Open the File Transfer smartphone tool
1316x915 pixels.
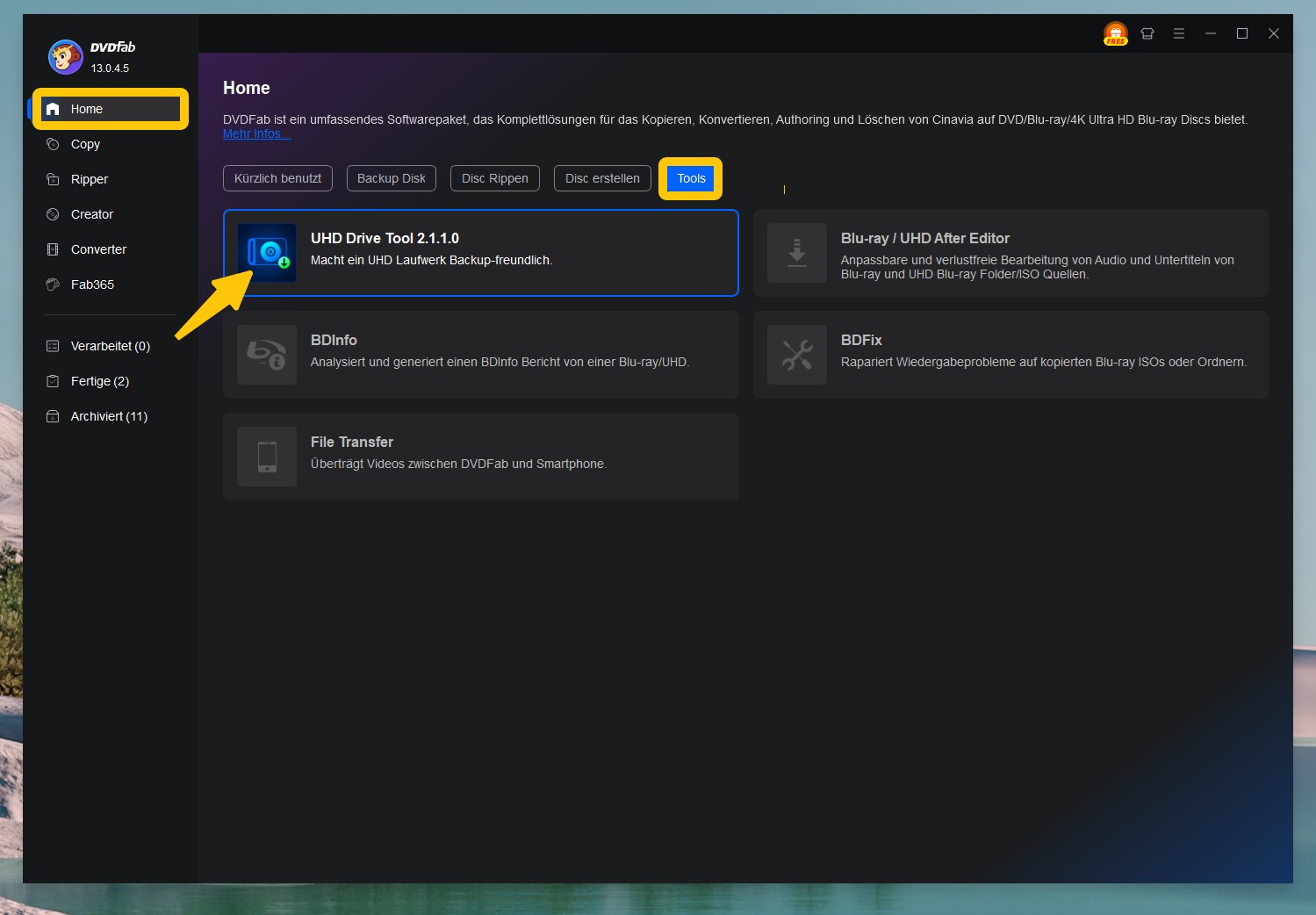266,456
